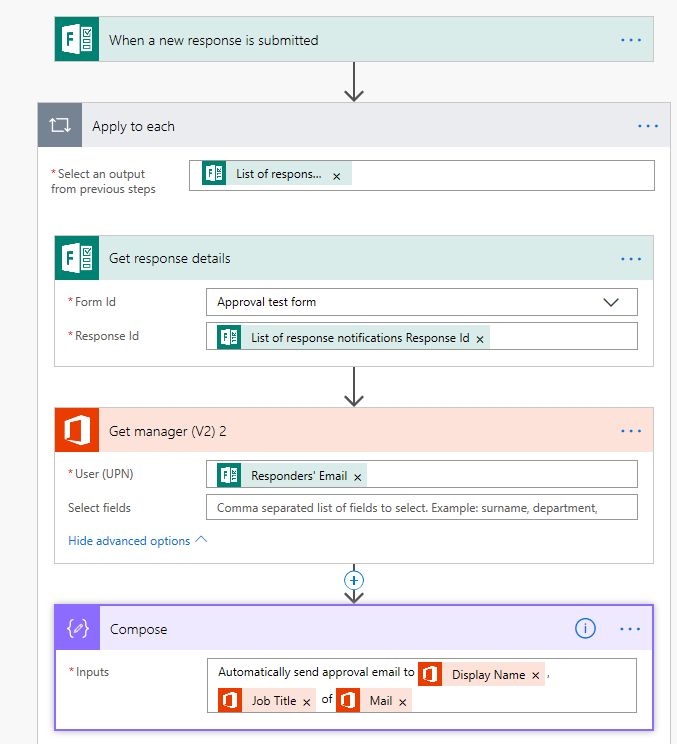
Task: Expand the Form Id dropdown
Action: coord(611,301)
